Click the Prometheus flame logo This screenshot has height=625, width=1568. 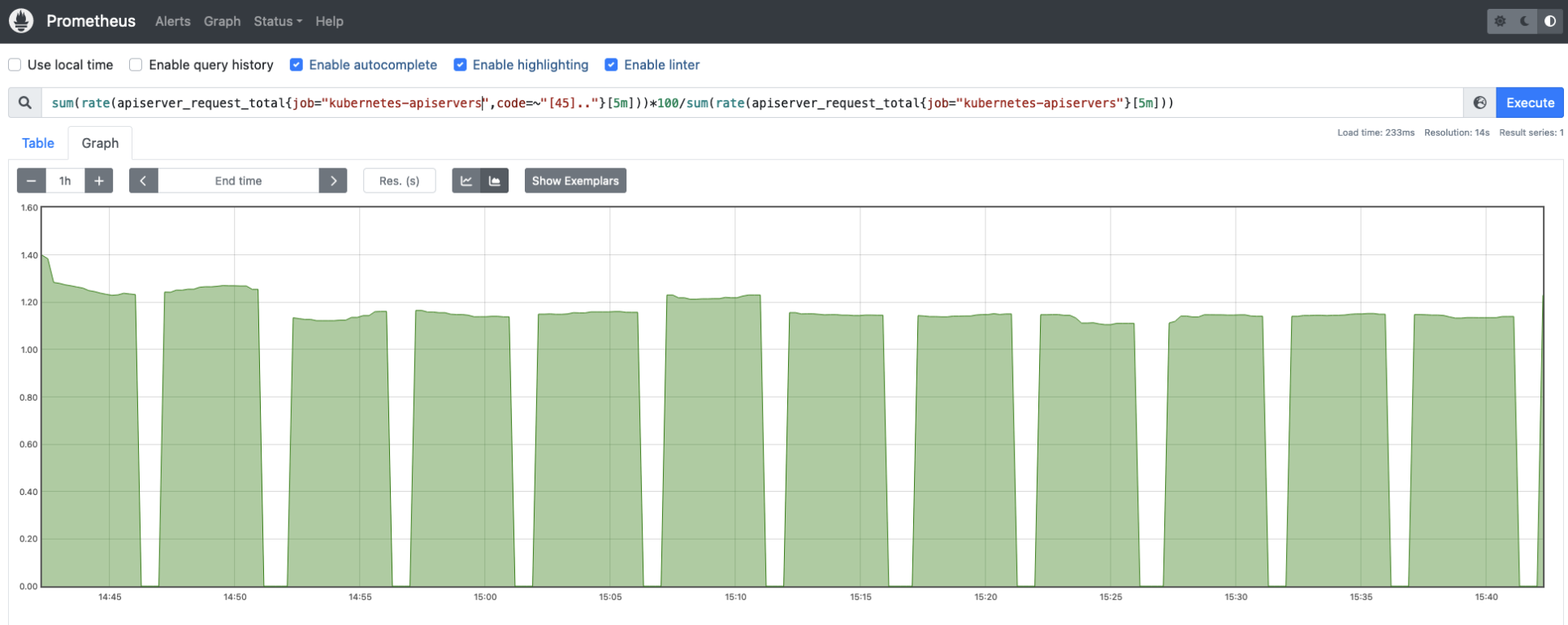click(21, 21)
